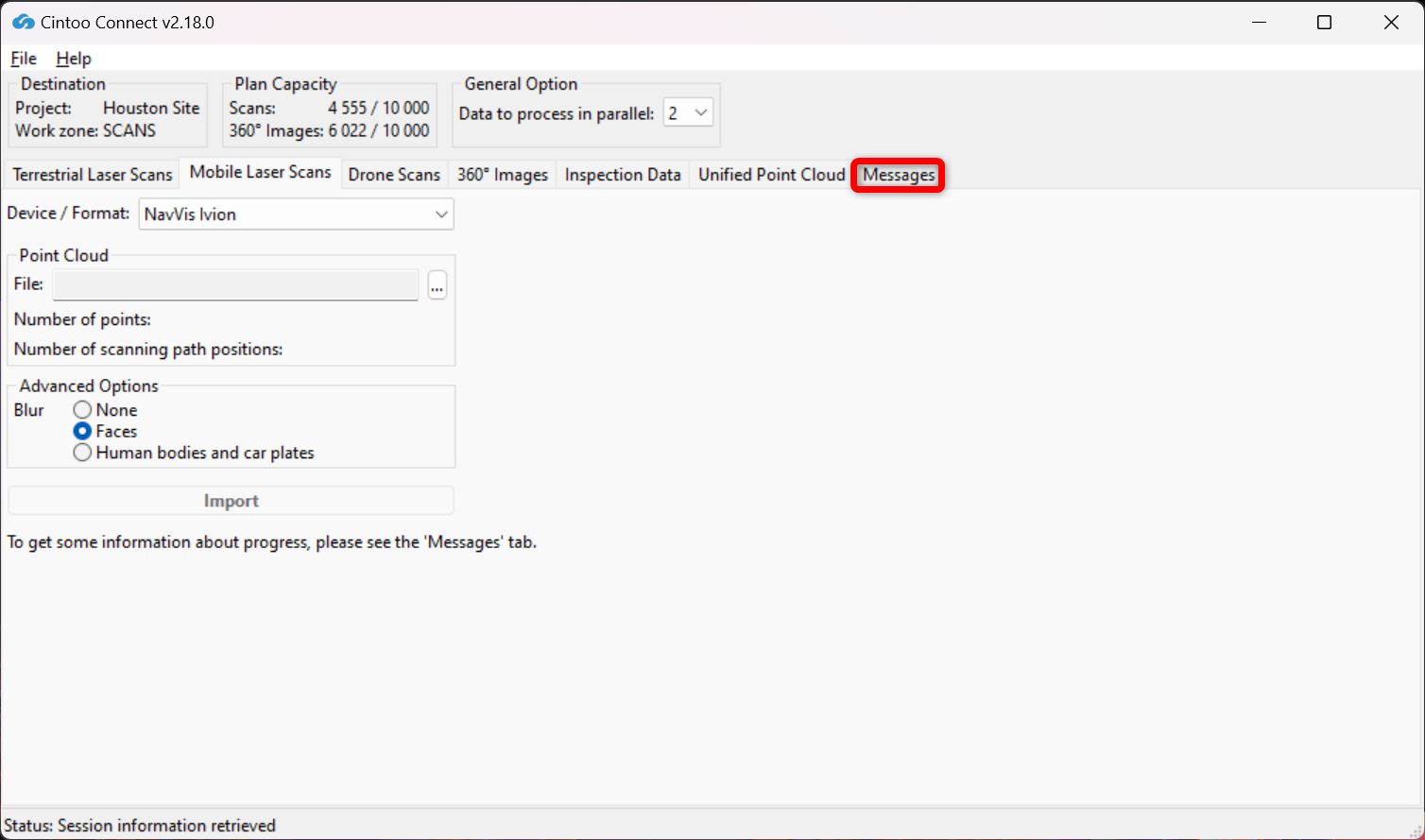Click the Work zone: SCANS text
The height and width of the screenshot is (840, 1425).
(85, 130)
